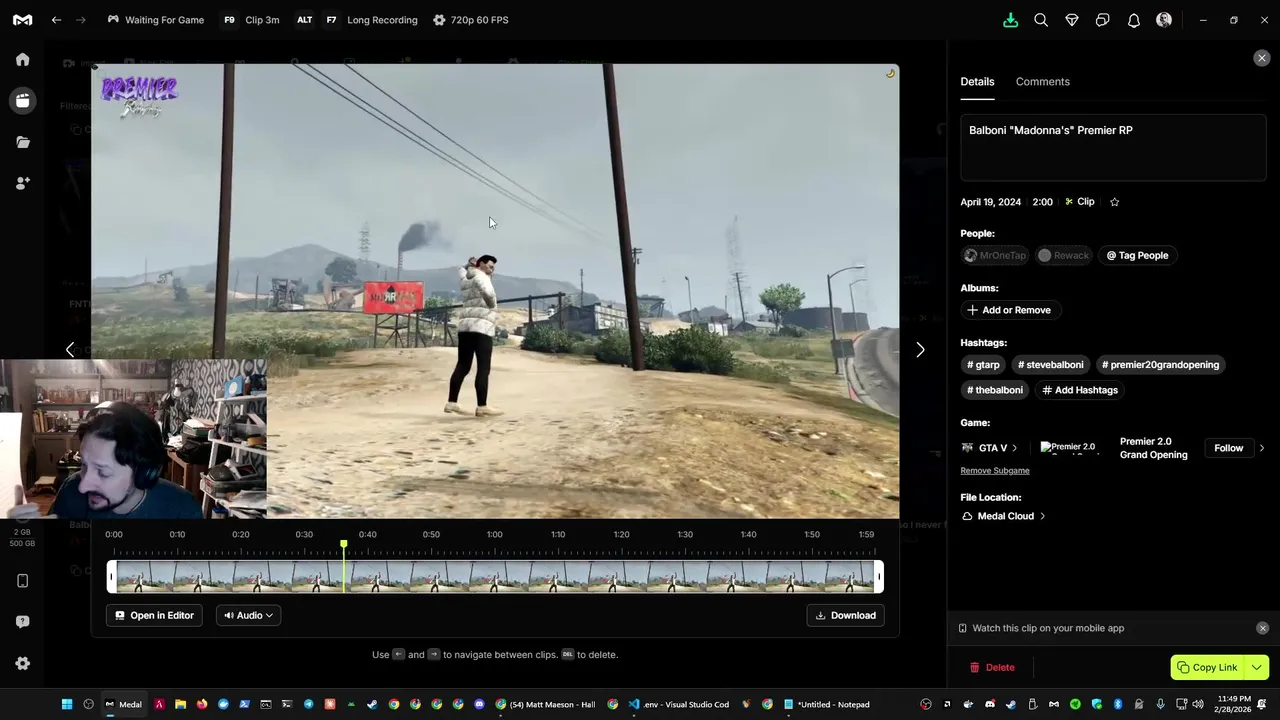Click the Premier 2.0 subgame thumbnail
Image resolution: width=1280 pixels, height=720 pixels.
pyautogui.click(x=1068, y=448)
